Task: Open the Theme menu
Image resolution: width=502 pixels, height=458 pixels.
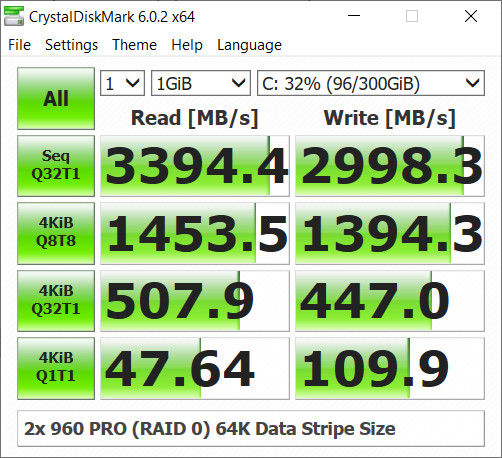Action: (x=134, y=45)
